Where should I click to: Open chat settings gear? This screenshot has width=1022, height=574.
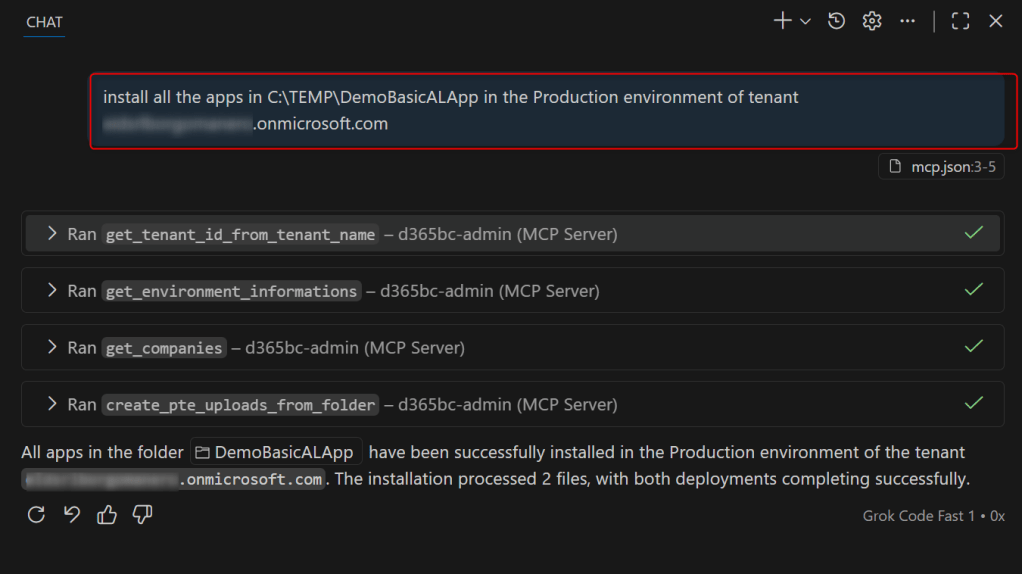click(x=872, y=21)
